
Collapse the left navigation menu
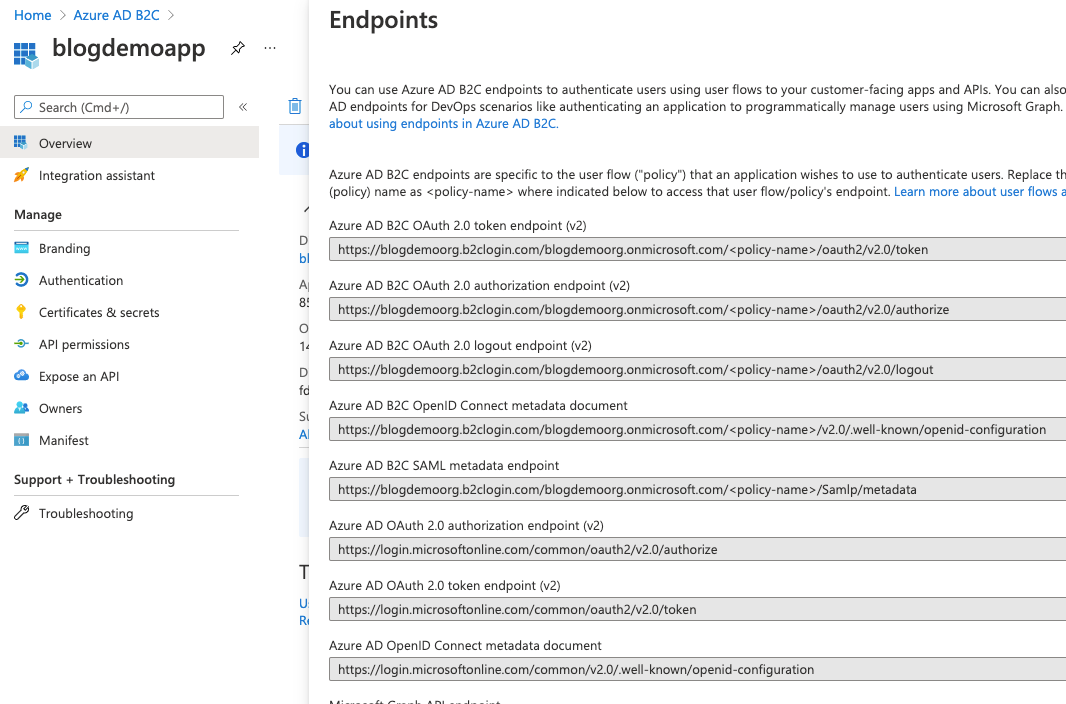[243, 107]
